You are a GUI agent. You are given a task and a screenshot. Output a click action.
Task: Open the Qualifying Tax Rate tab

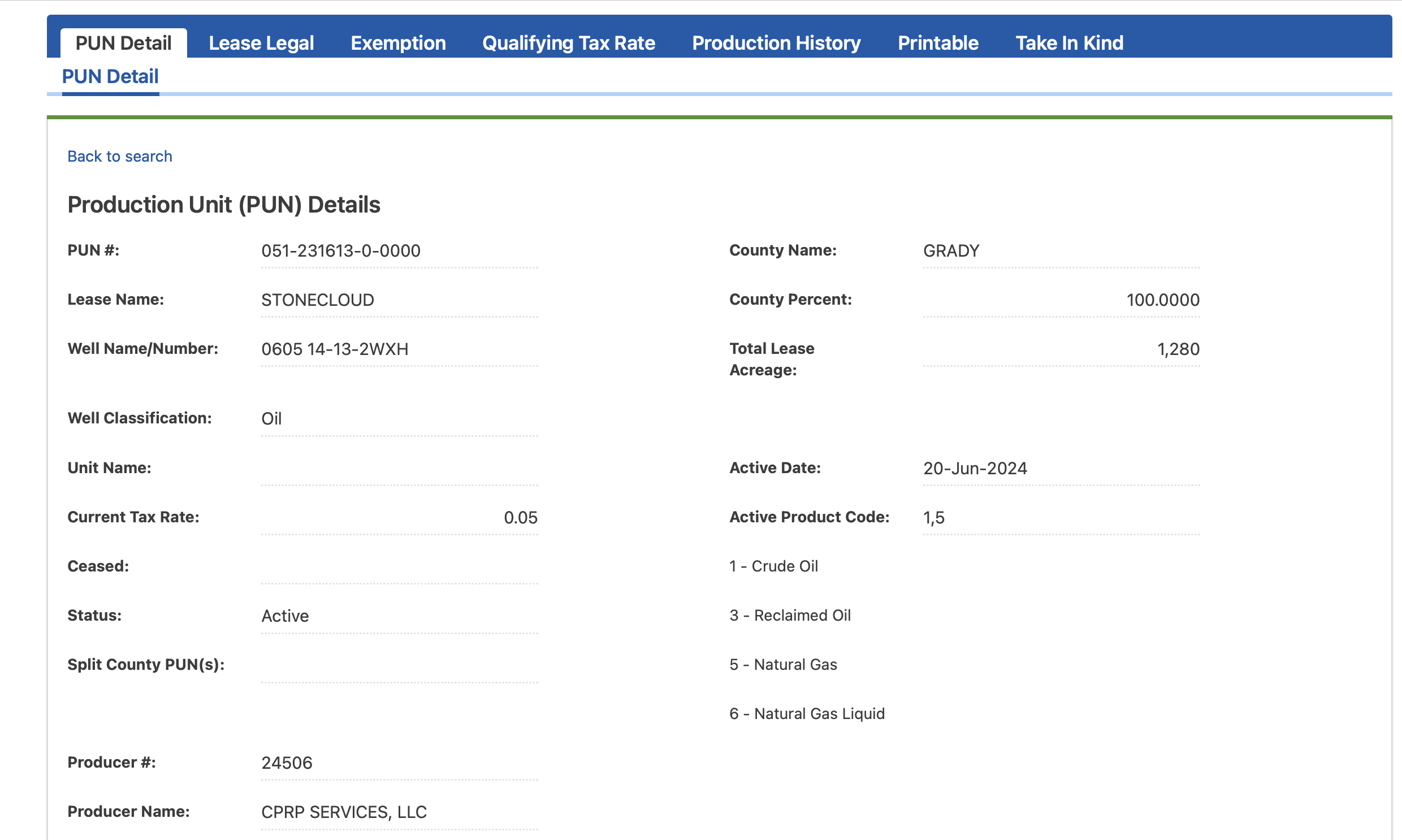(568, 43)
